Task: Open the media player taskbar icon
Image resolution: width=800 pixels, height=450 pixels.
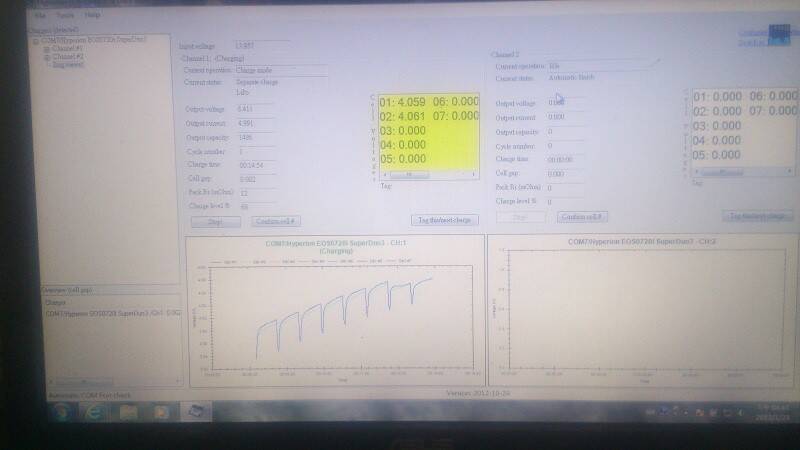Action: click(x=161, y=412)
